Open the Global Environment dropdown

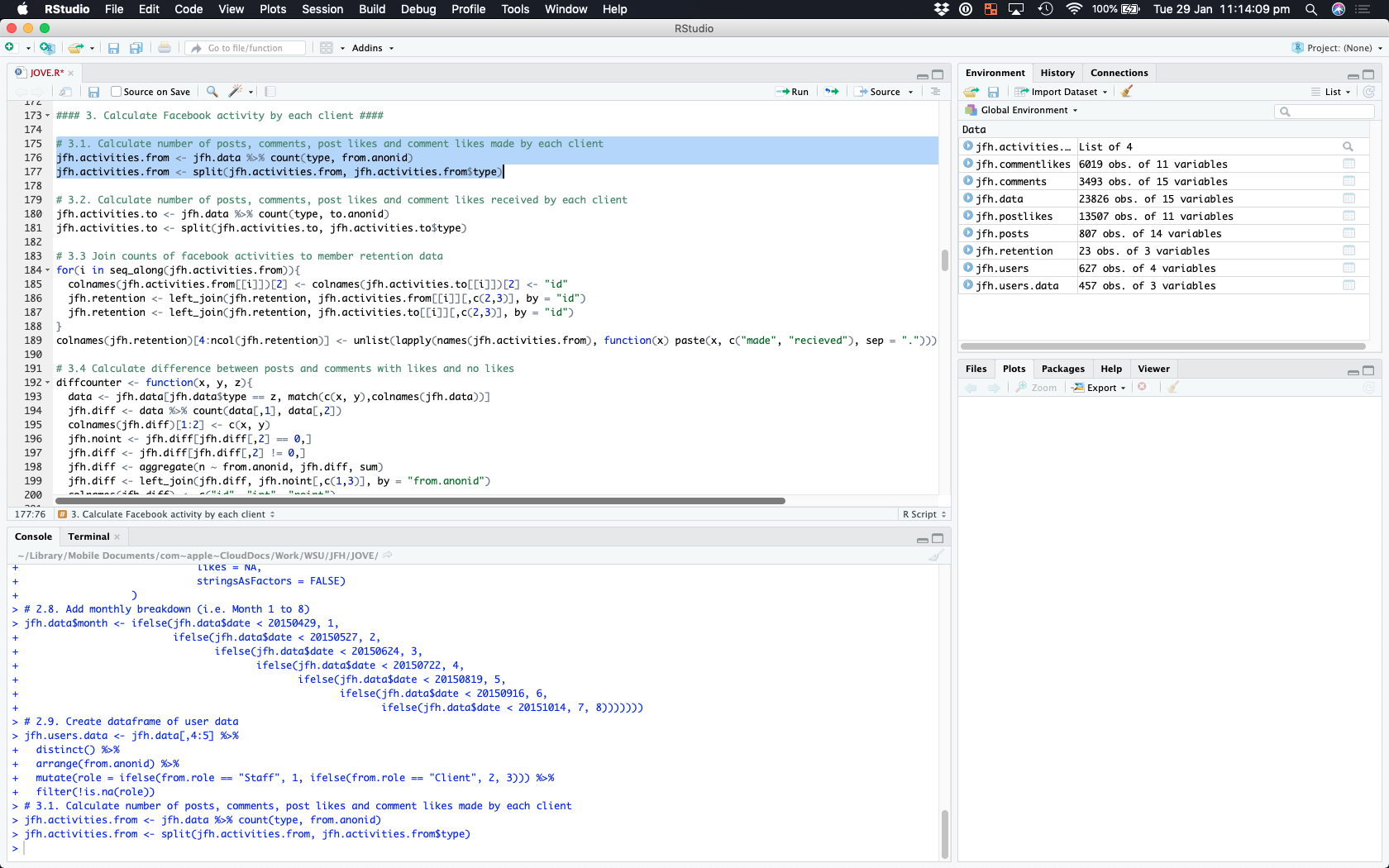tap(1024, 110)
